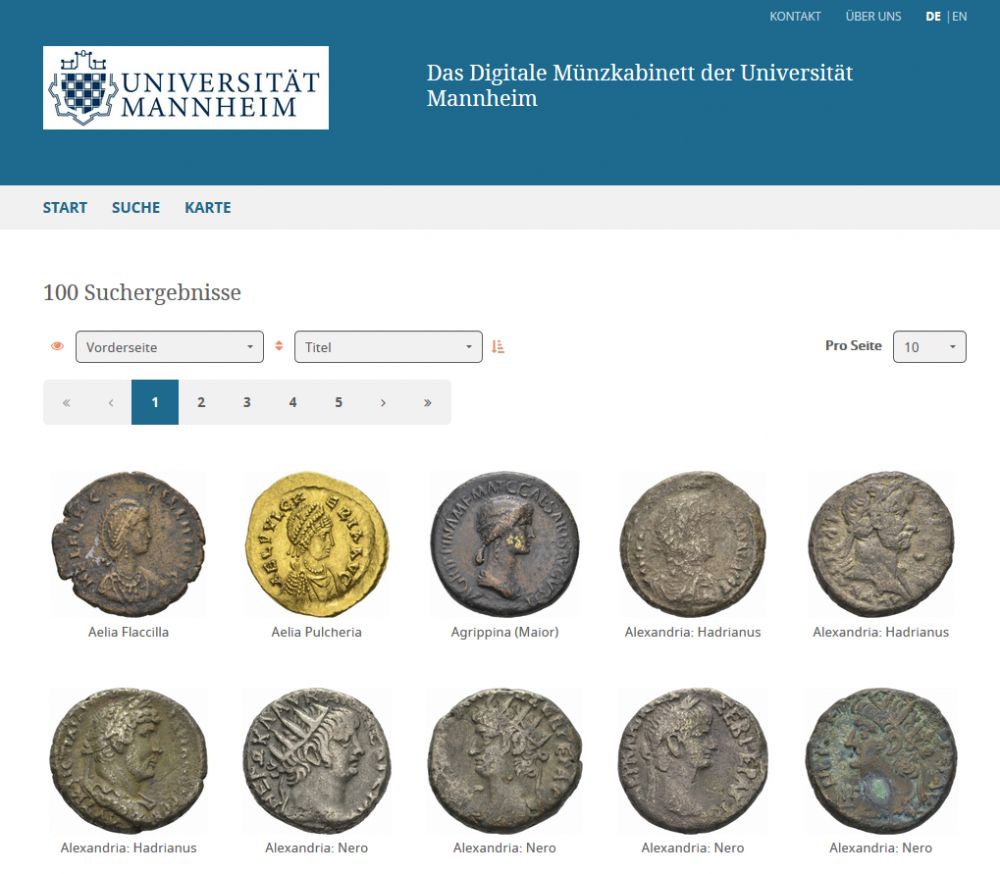
Task: Click the previous page chevron
Action: pos(110,402)
